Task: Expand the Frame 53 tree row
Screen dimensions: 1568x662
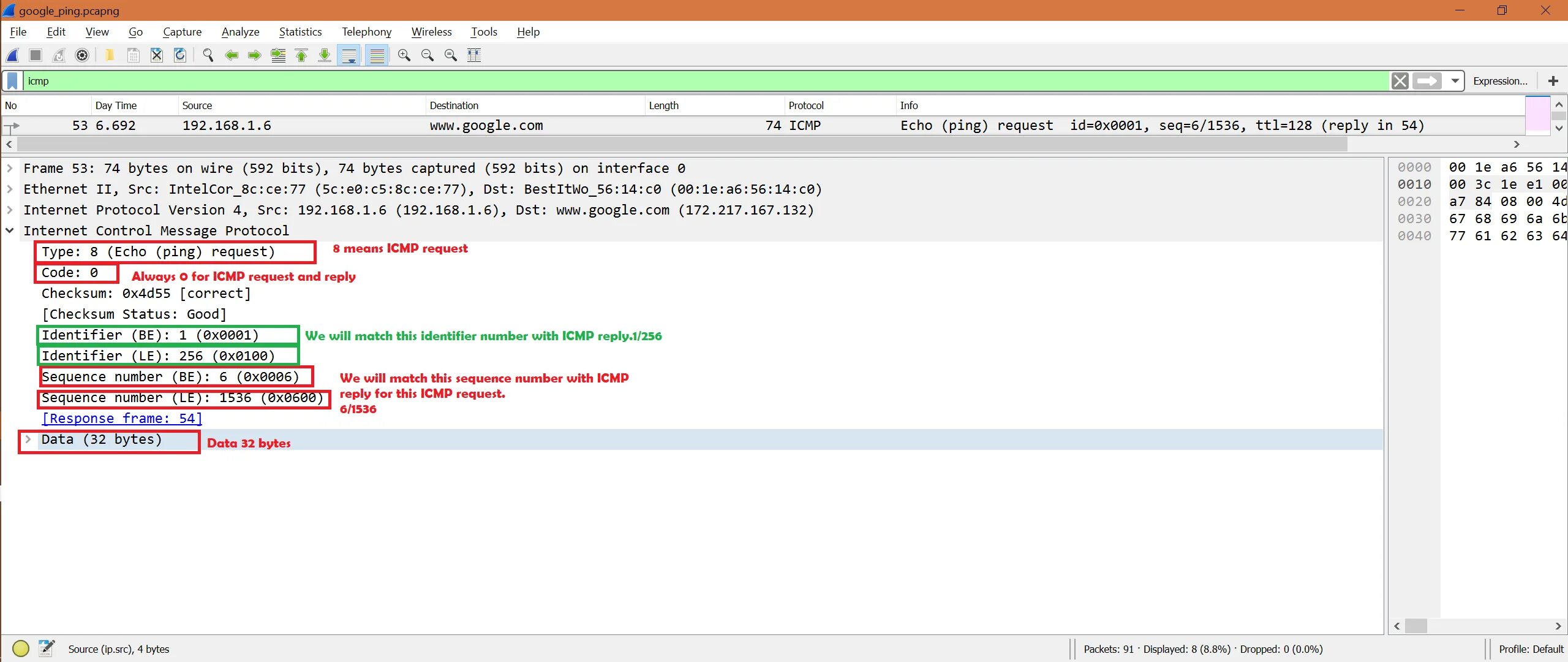Action: tap(10, 168)
